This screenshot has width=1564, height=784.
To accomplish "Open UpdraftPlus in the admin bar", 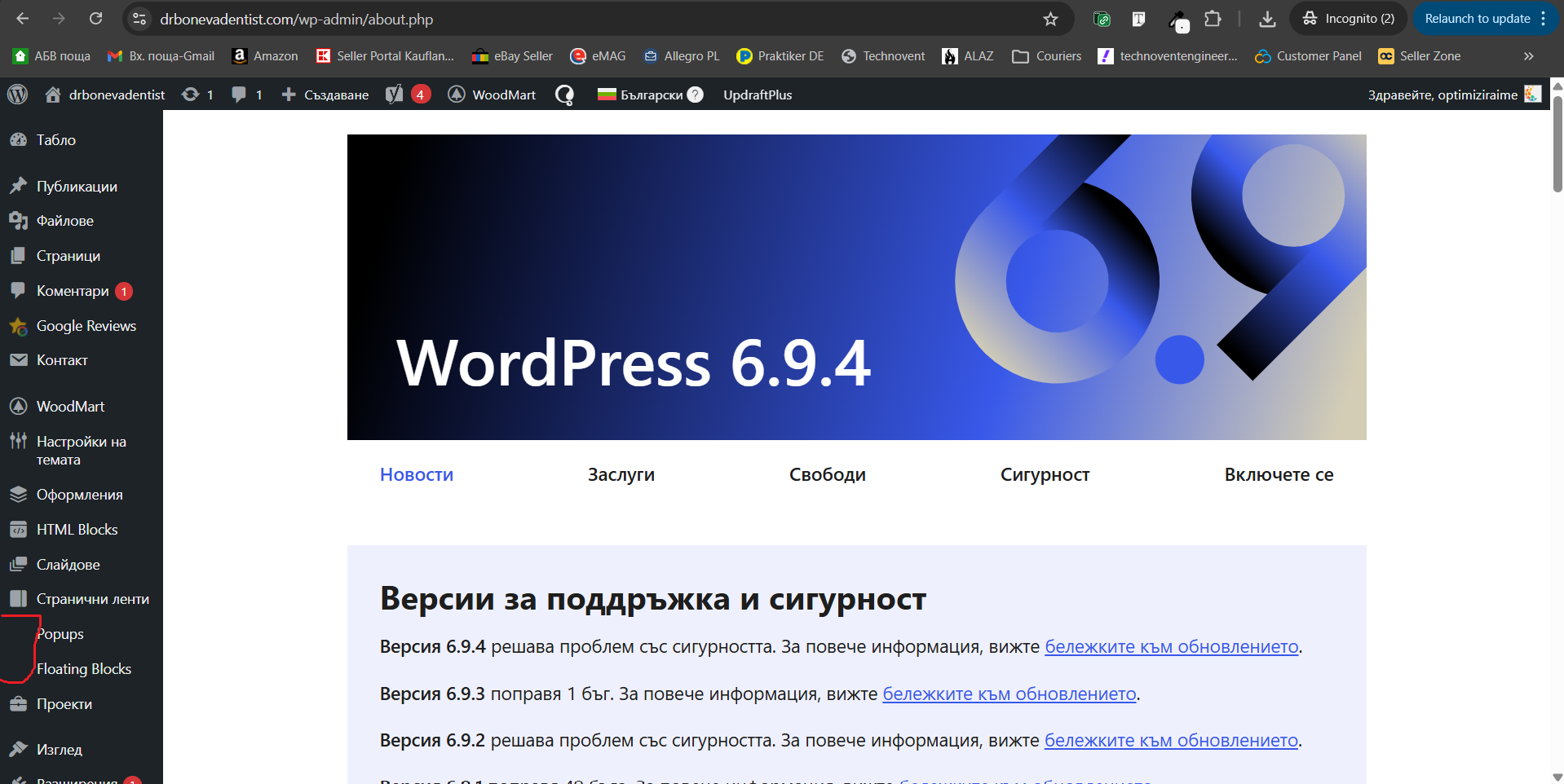I will pos(758,95).
